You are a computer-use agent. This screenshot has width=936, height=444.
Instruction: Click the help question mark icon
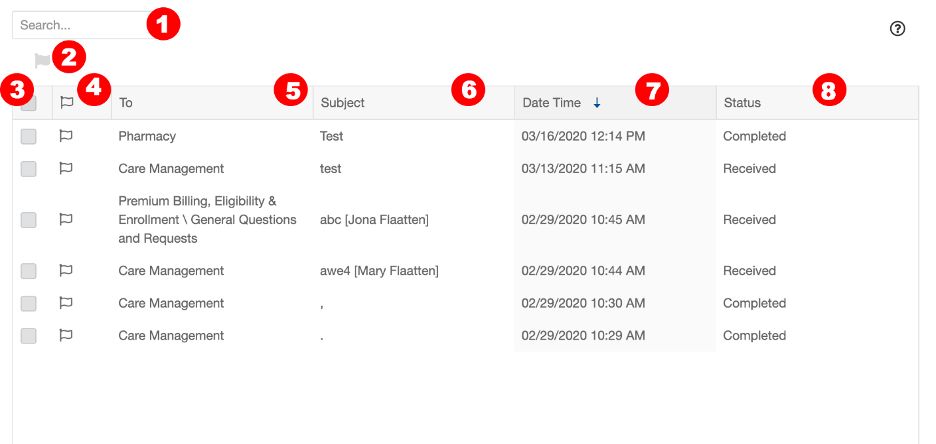897,29
